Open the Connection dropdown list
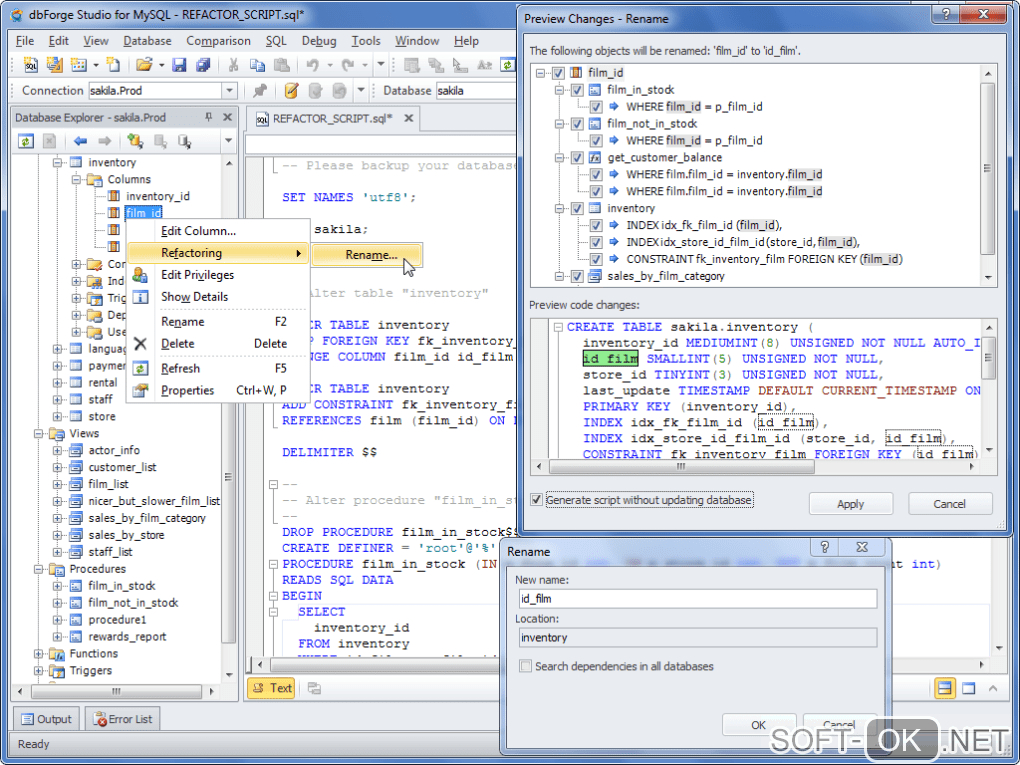Viewport: 1020px width, 765px height. [x=229, y=91]
